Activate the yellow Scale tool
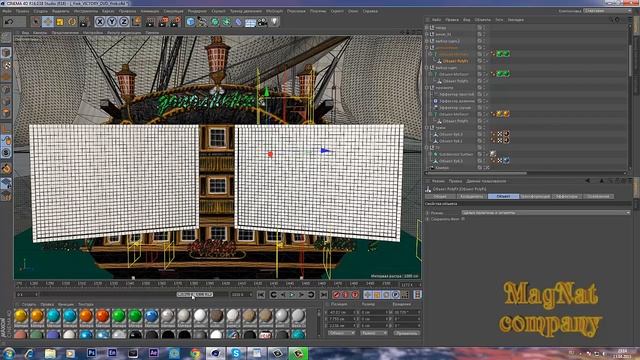The image size is (640, 360). pos(60,22)
